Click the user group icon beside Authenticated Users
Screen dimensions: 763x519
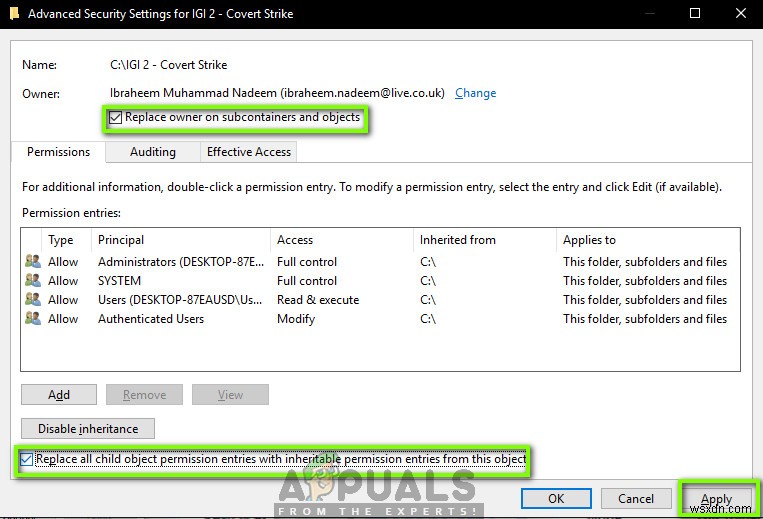click(33, 318)
